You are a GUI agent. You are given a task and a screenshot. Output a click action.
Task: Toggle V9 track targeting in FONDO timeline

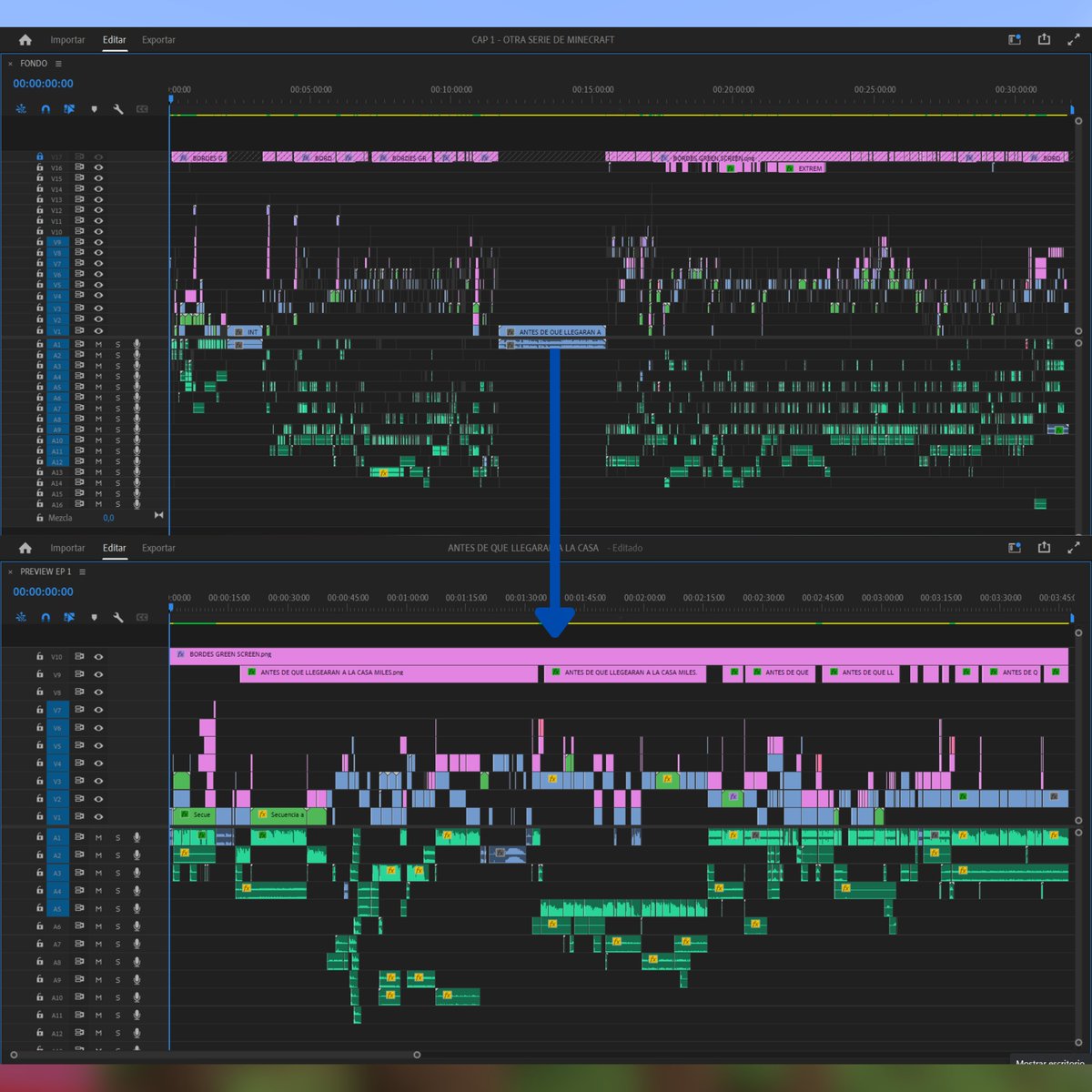56,243
